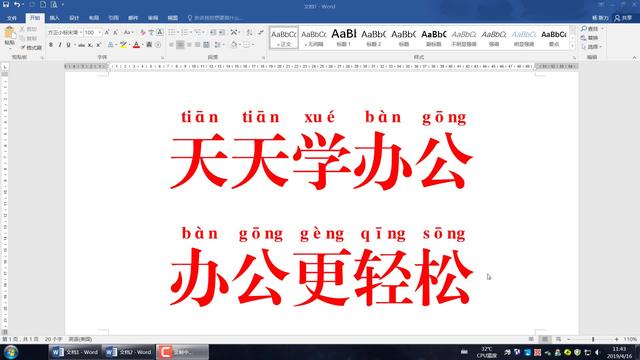Viewport: 640px width, 360px height.
Task: Click the Paste clipboard icon
Action: pos(9,33)
